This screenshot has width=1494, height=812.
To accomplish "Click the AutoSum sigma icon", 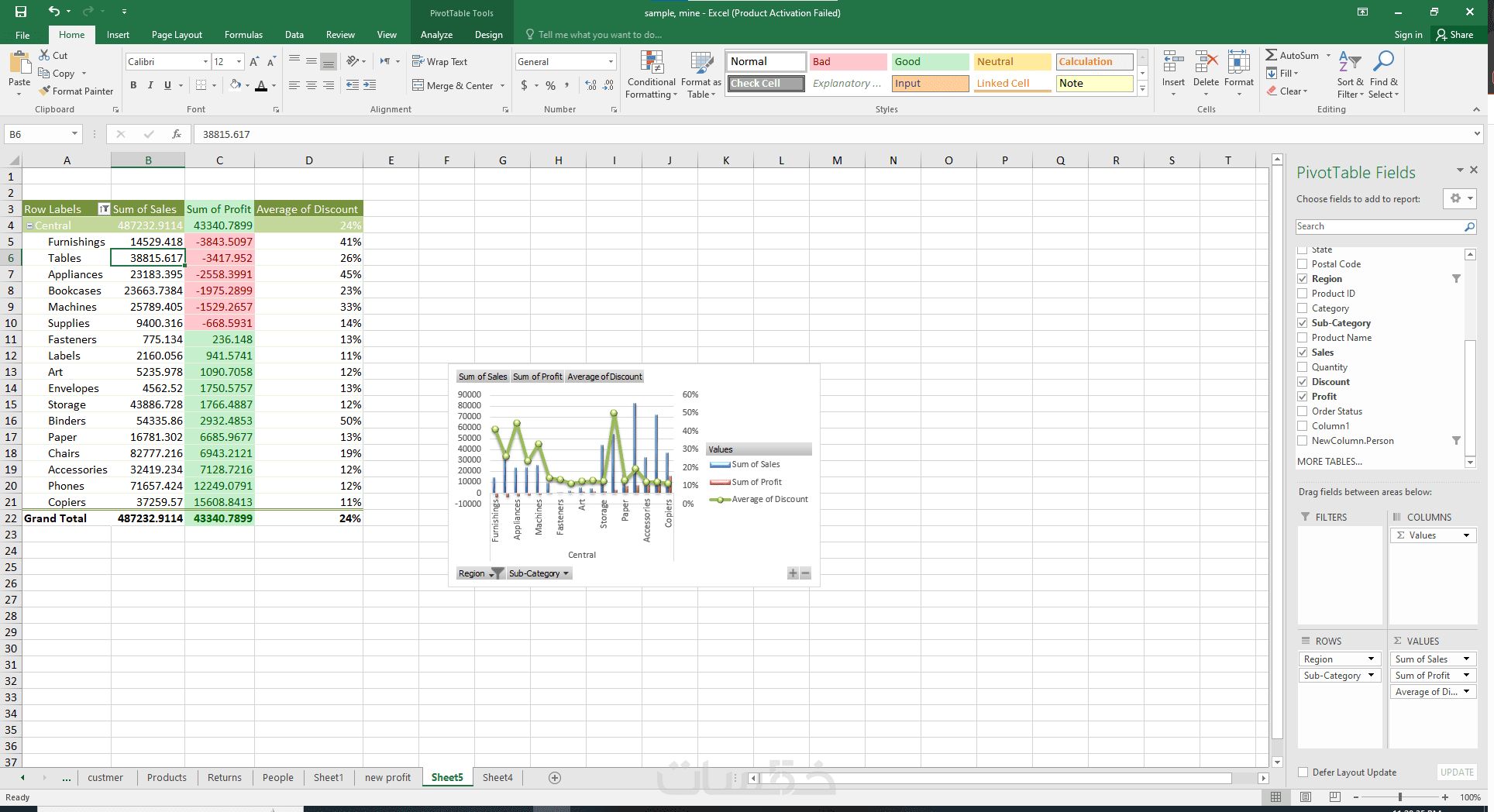I will click(x=1272, y=55).
